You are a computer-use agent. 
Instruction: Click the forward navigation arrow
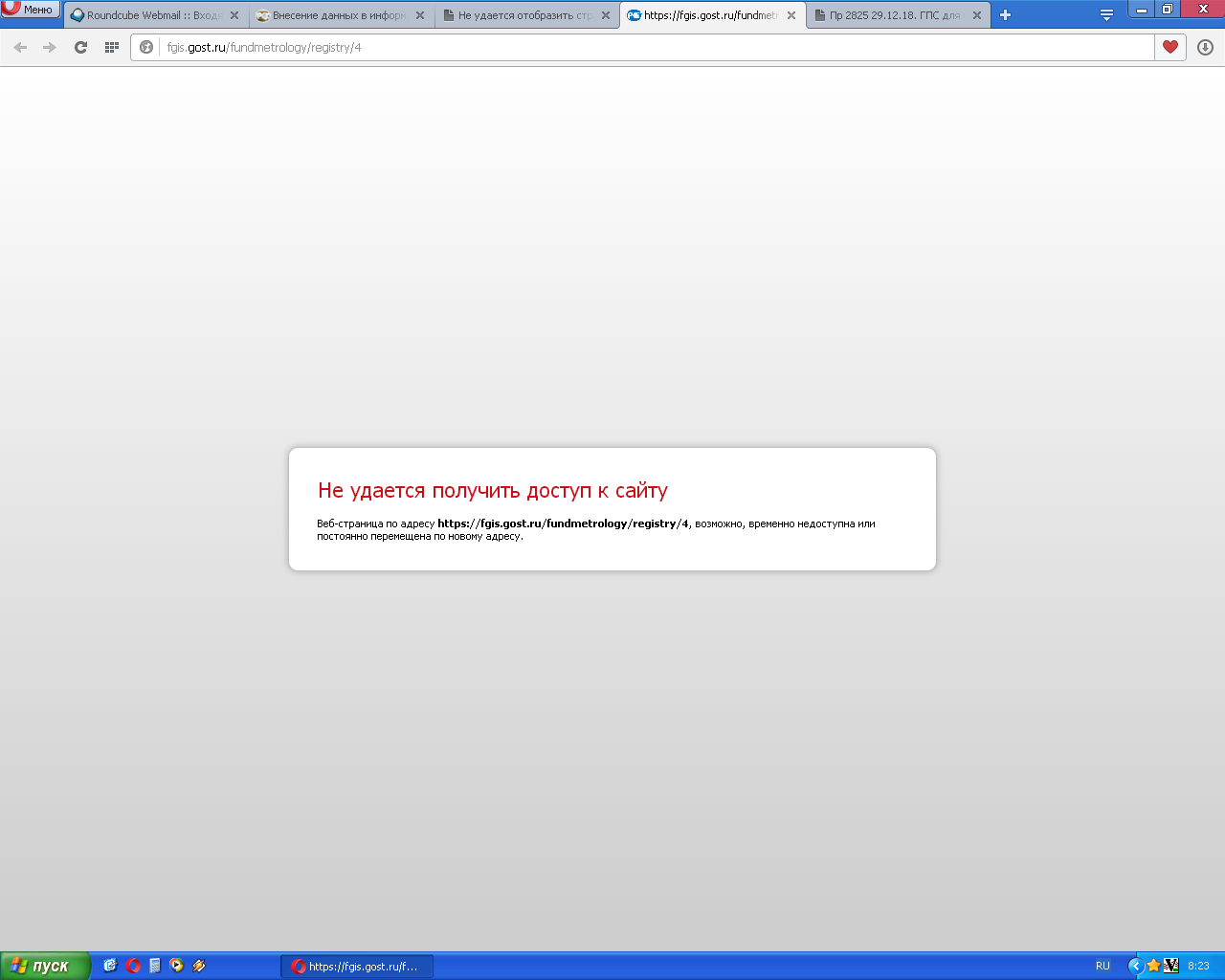(x=50, y=47)
